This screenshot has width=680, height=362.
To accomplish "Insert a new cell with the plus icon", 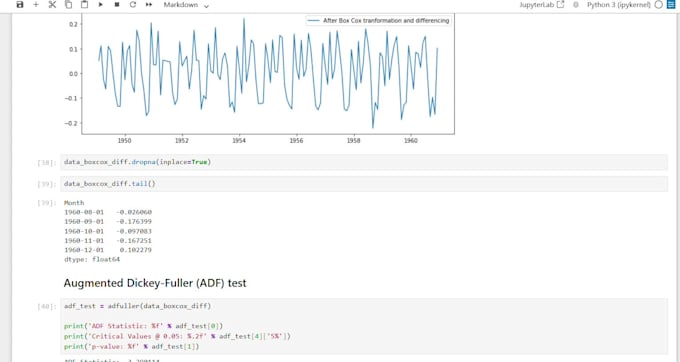I will 36,5.
